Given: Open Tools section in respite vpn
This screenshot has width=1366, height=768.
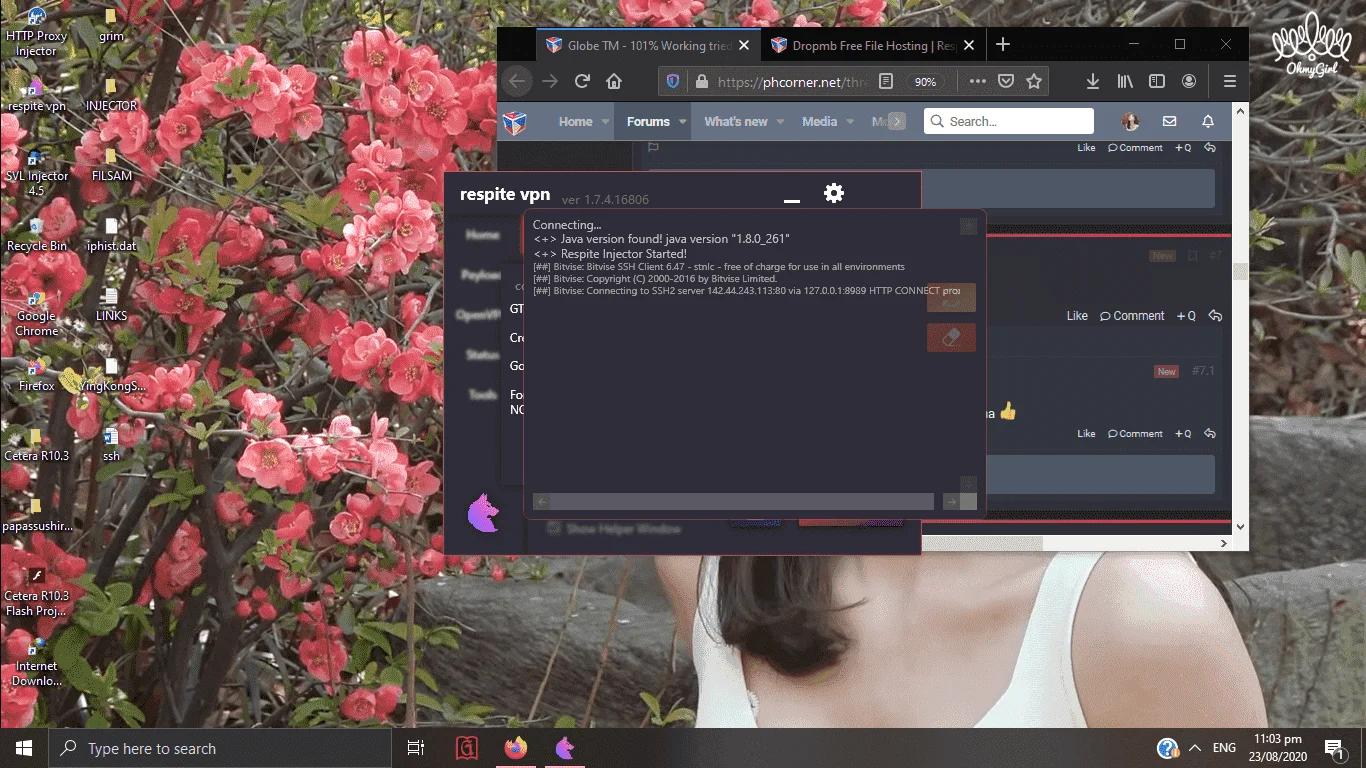Looking at the screenshot, I should coord(484,395).
